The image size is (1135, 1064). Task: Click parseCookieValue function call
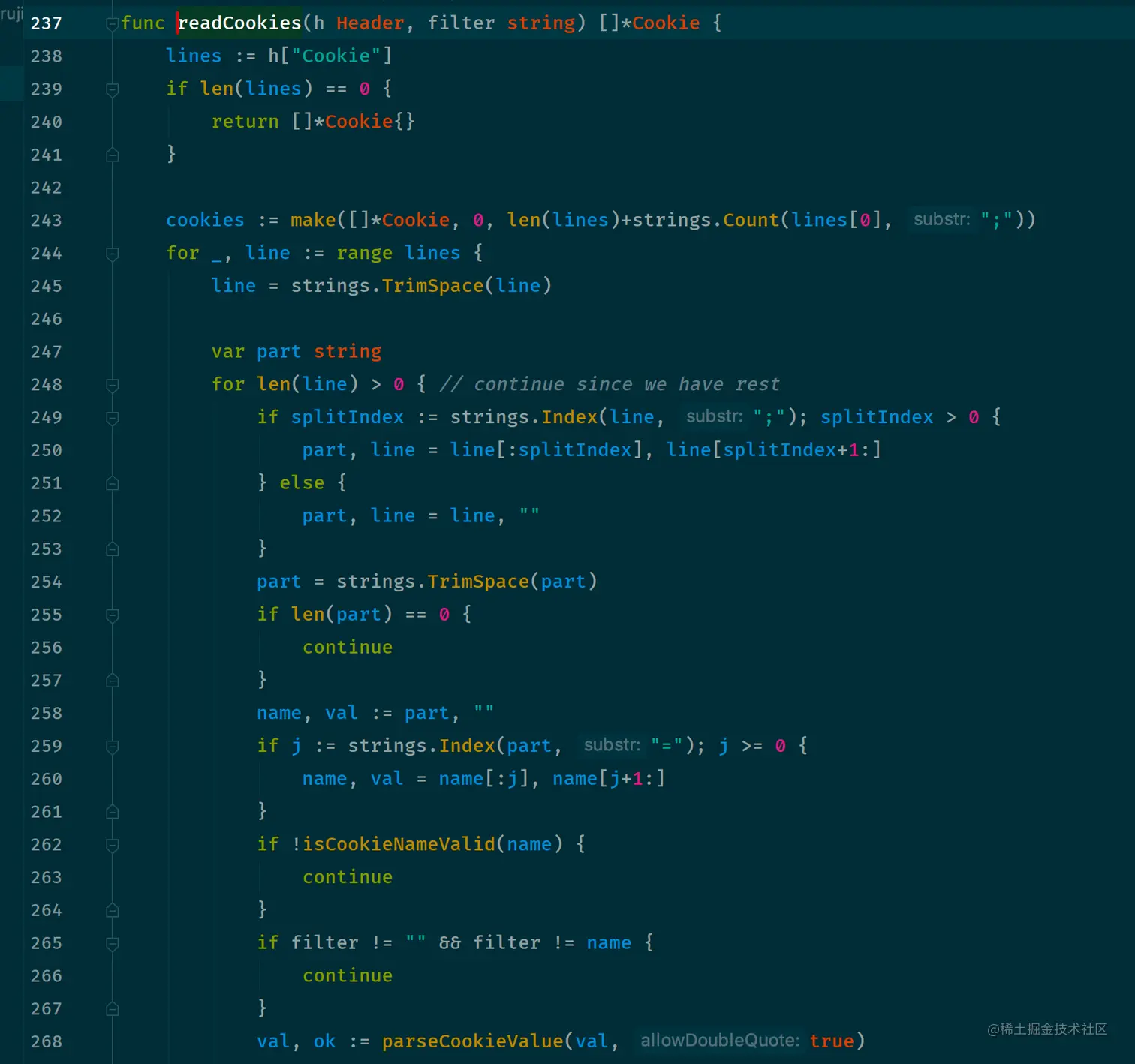473,1041
